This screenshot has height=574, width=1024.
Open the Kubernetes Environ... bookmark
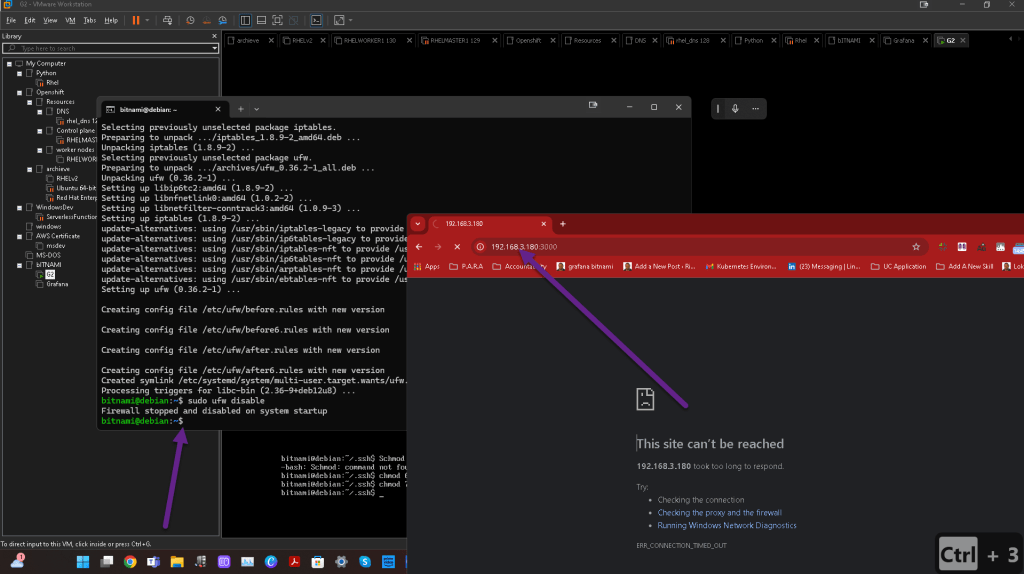[741, 266]
